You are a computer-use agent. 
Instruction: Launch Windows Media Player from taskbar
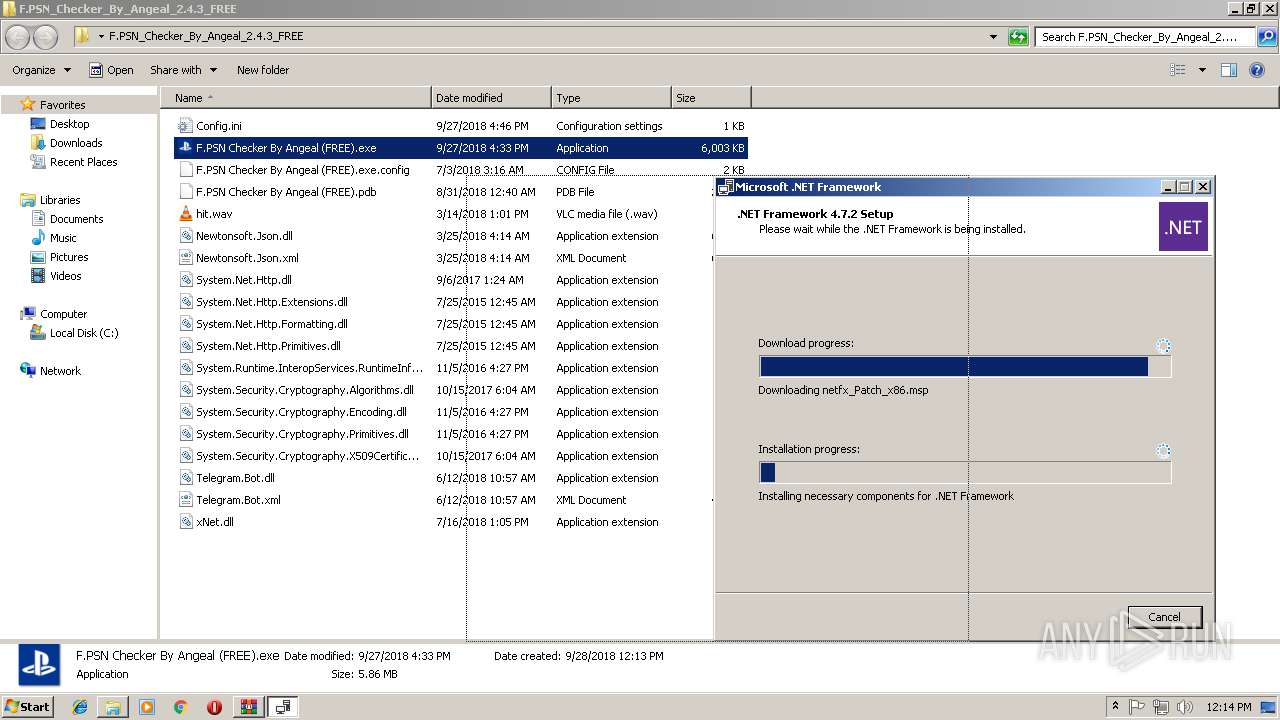(147, 707)
